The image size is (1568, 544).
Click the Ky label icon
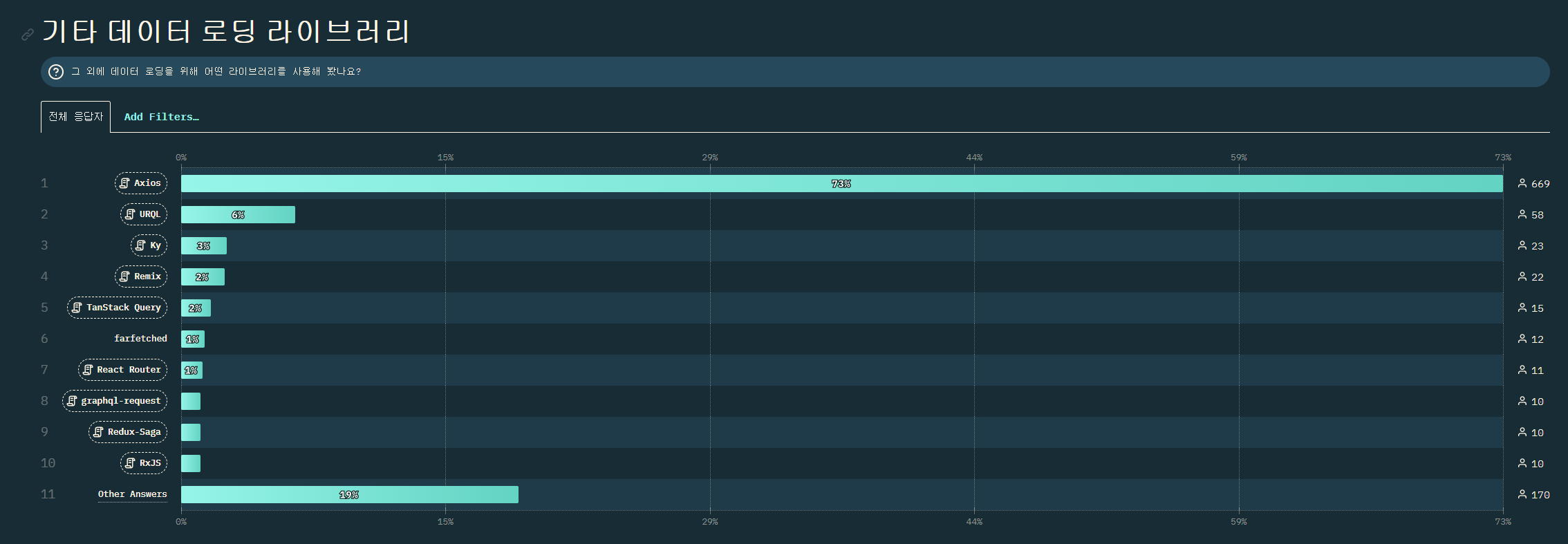click(140, 245)
